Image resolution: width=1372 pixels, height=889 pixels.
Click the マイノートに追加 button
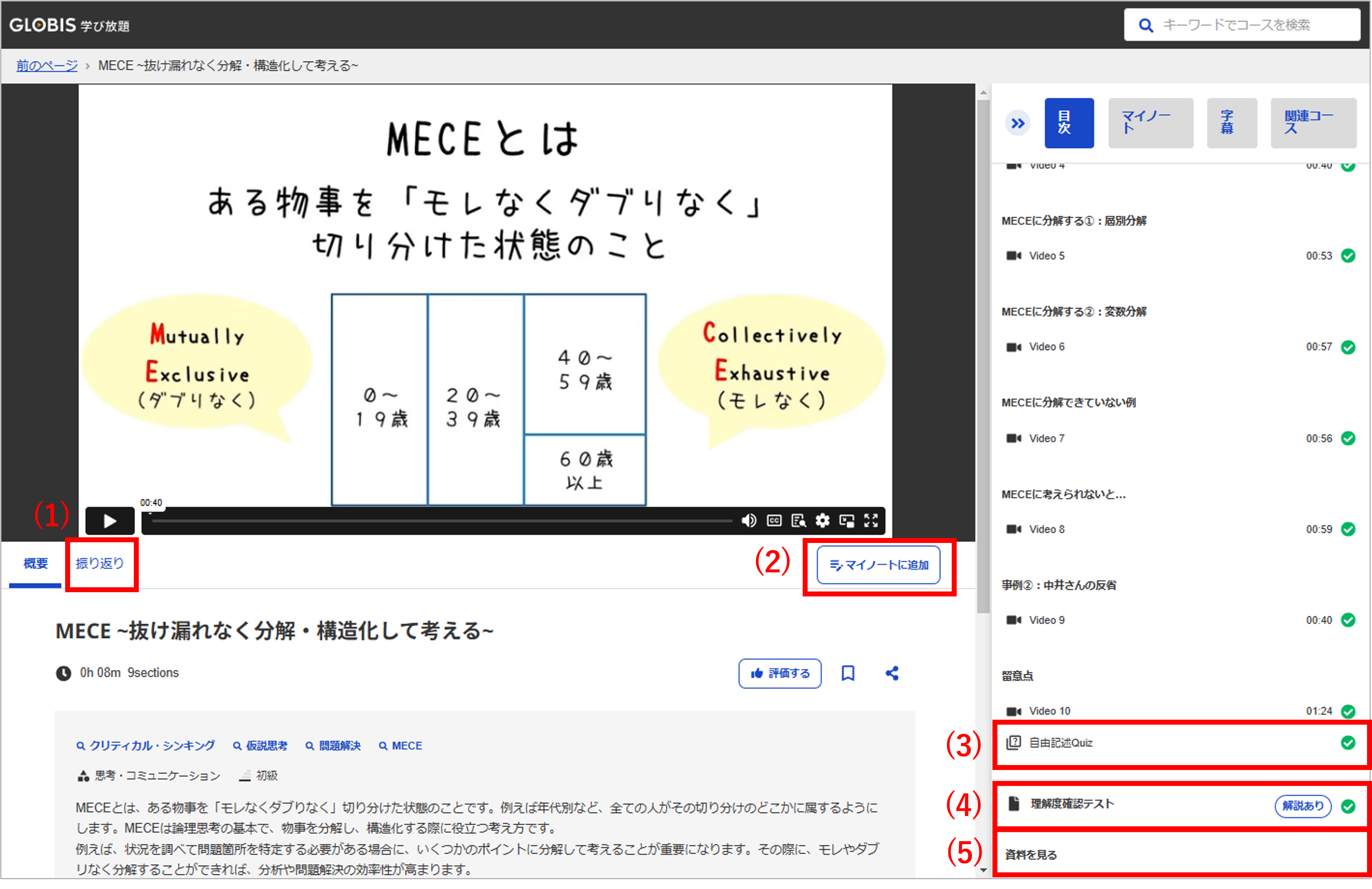coord(878,565)
